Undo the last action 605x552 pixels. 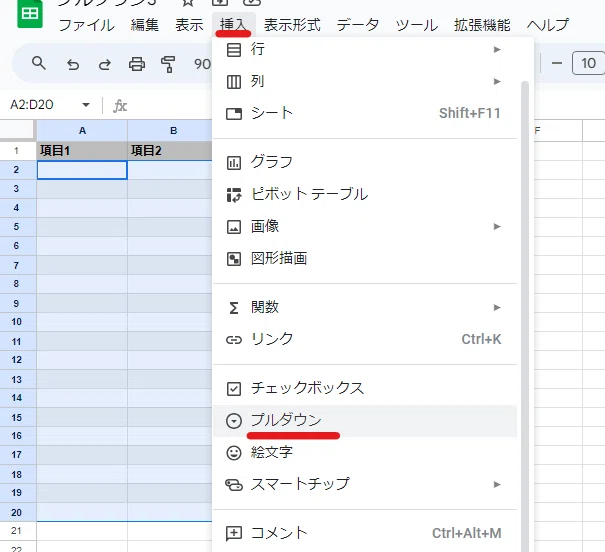click(x=73, y=64)
